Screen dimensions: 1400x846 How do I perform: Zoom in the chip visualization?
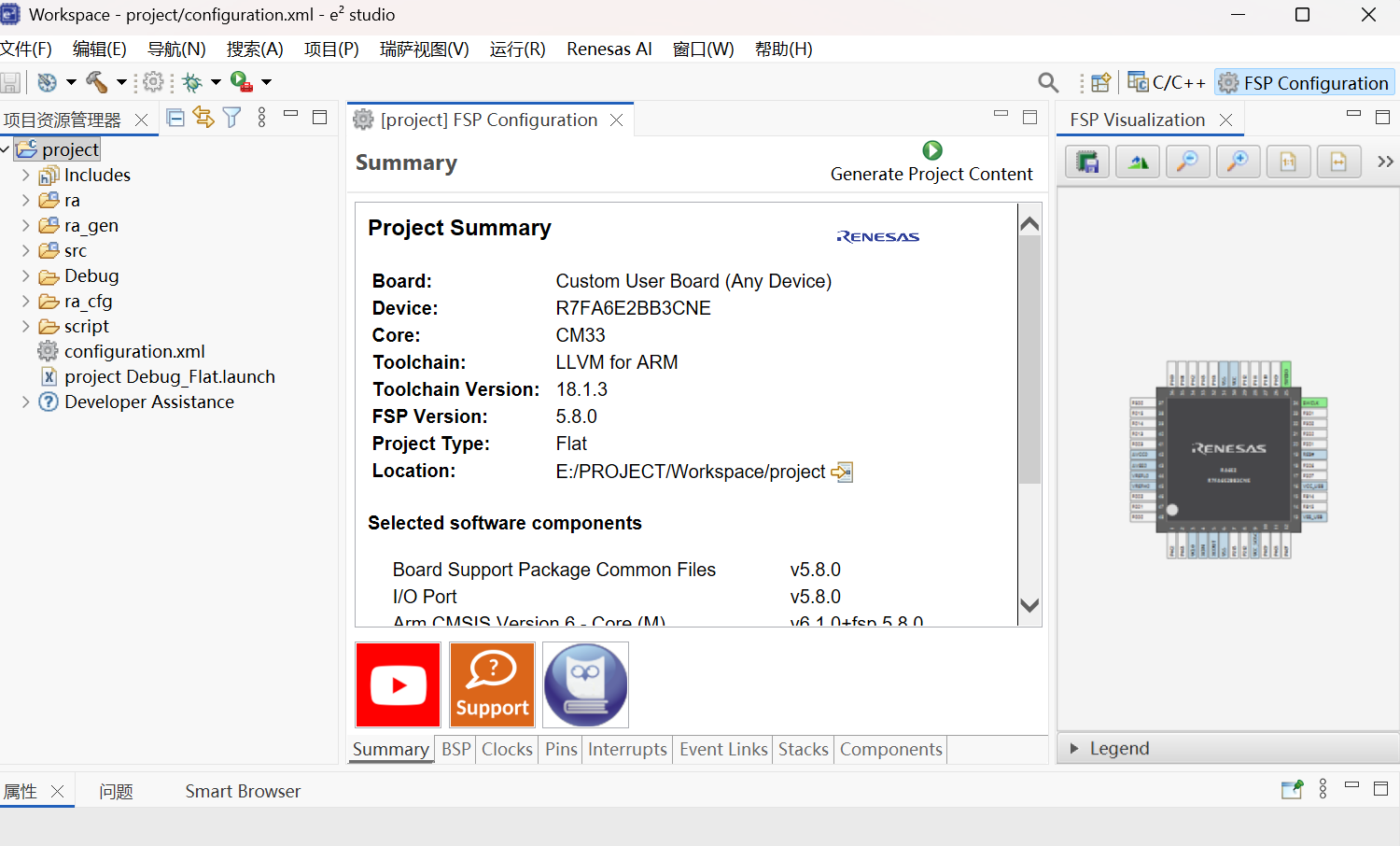[x=1239, y=162]
